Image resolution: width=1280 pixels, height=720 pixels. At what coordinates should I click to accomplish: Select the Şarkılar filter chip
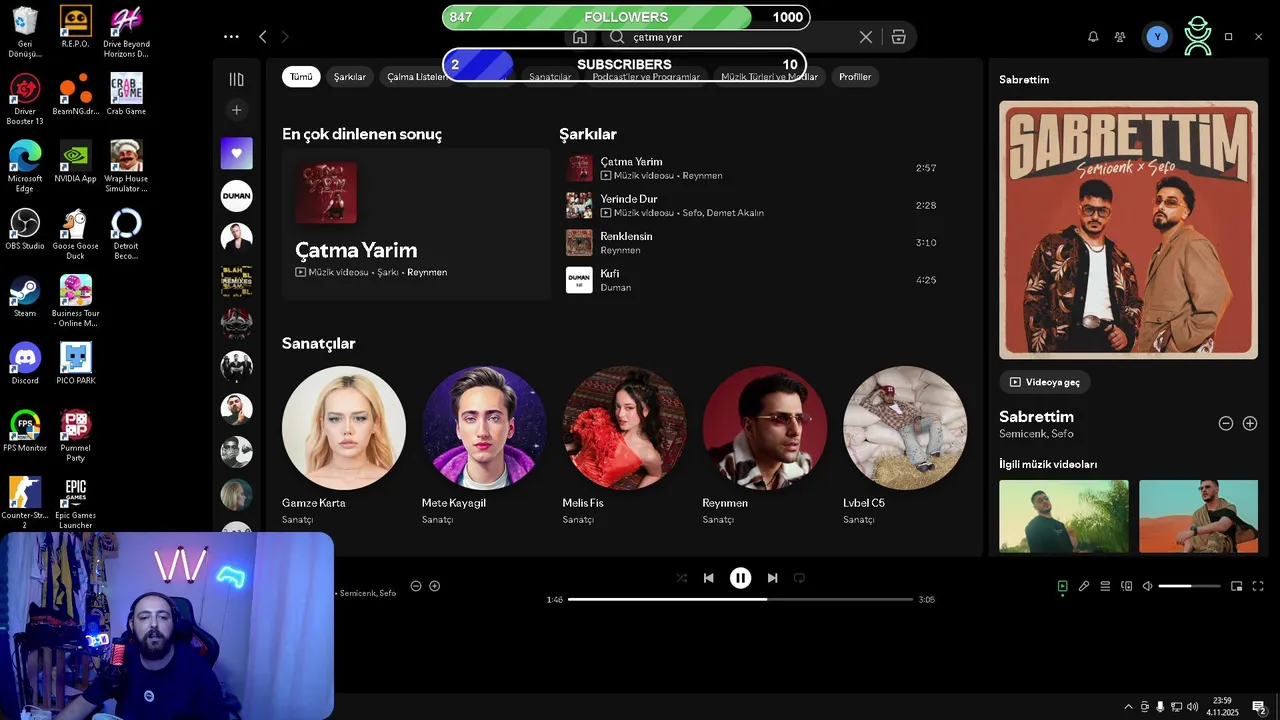coord(350,77)
